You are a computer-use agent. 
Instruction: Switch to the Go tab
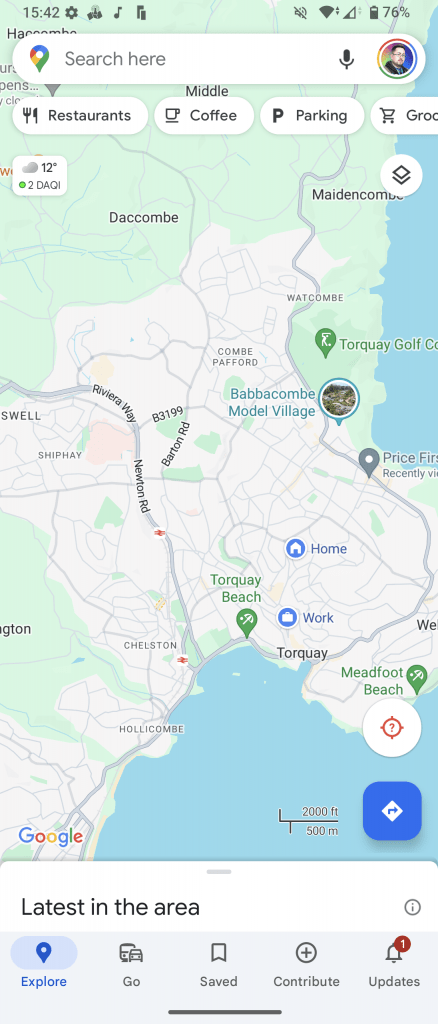click(131, 965)
